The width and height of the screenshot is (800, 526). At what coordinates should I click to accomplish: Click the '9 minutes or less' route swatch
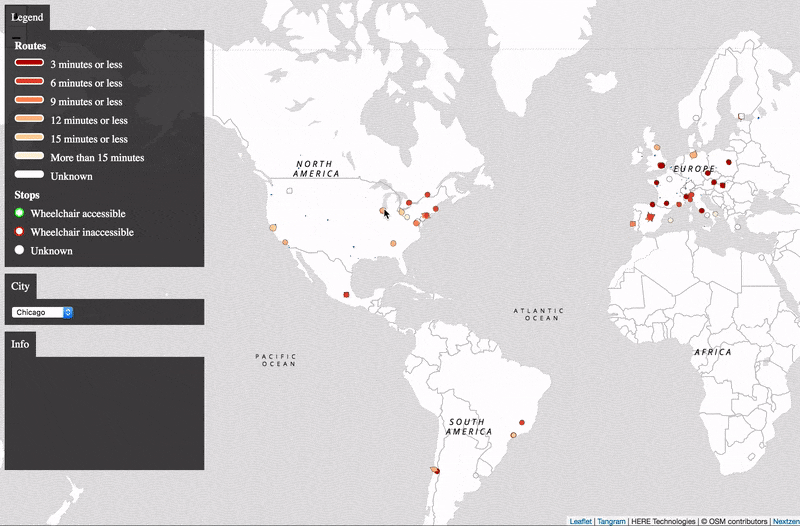coord(29,100)
